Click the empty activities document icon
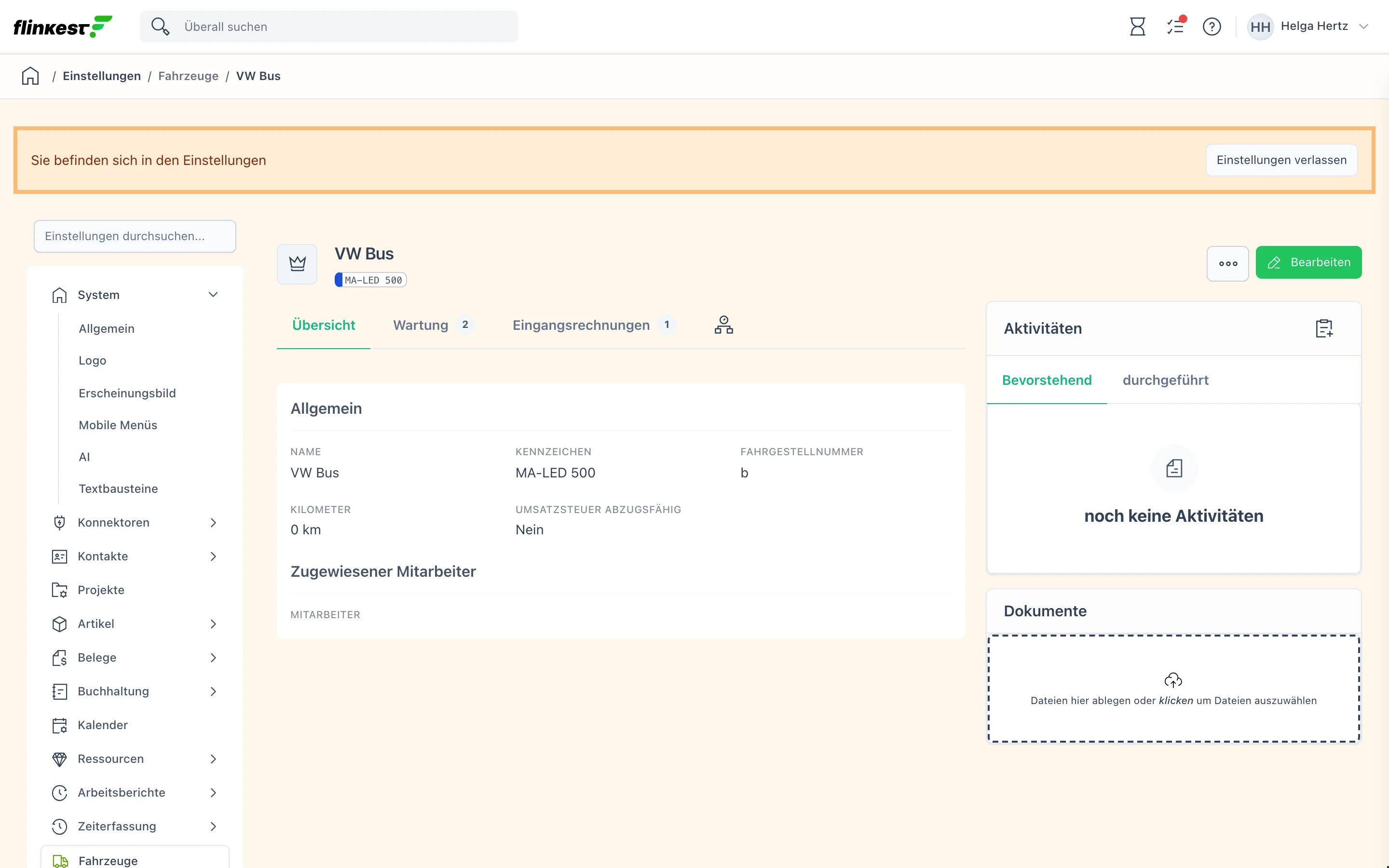This screenshot has height=868, width=1389. pos(1174,468)
